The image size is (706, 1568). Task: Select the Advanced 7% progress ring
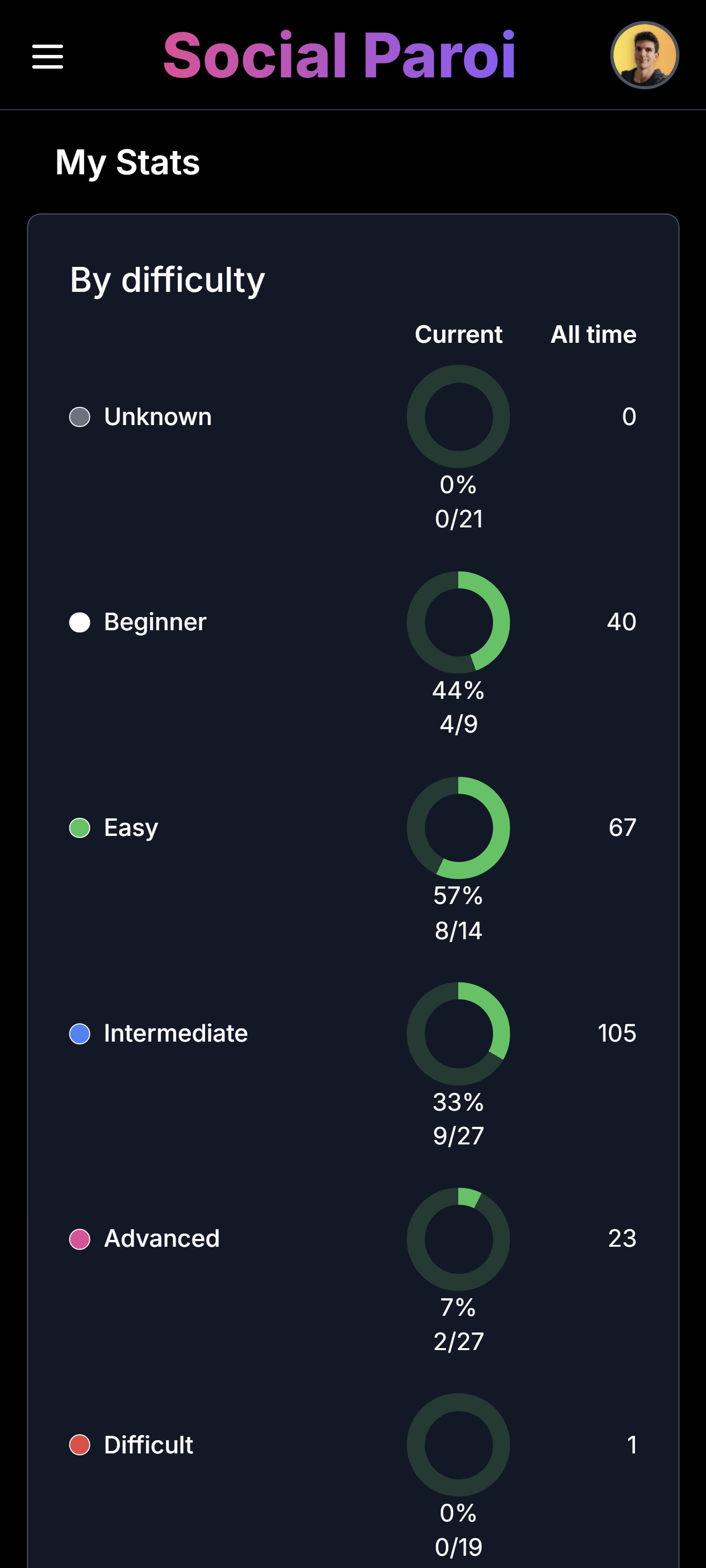(x=458, y=1239)
